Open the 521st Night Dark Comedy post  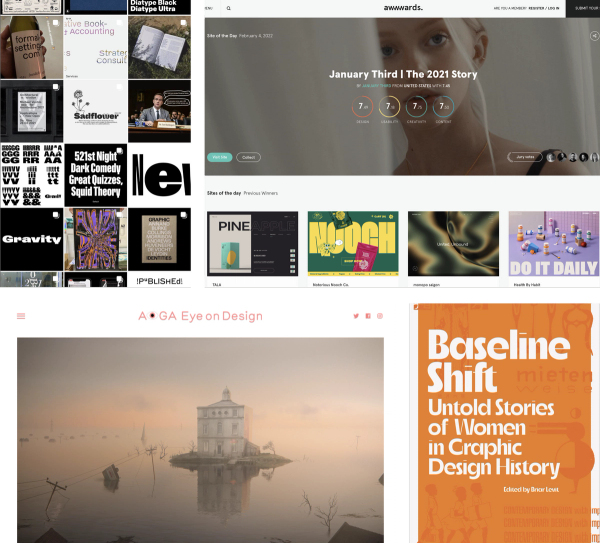(96, 175)
